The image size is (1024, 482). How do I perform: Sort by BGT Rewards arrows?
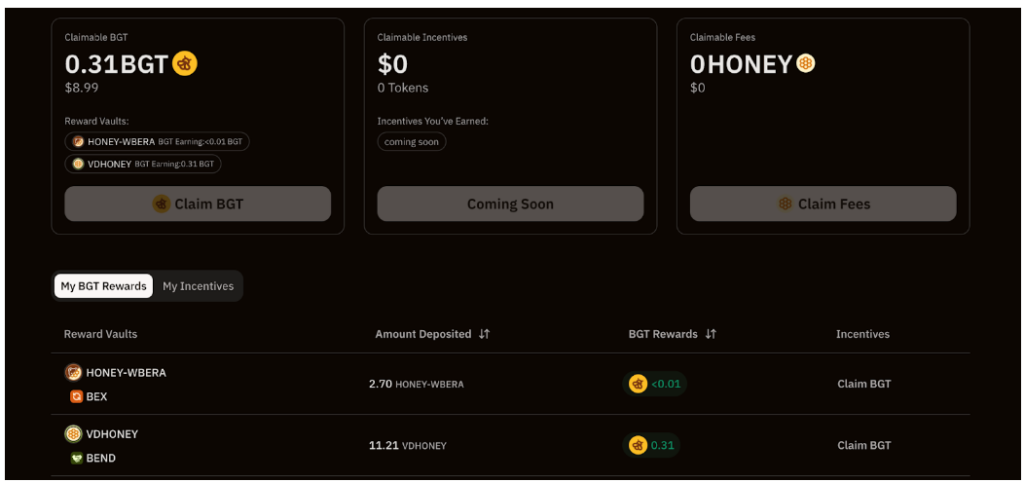711,334
